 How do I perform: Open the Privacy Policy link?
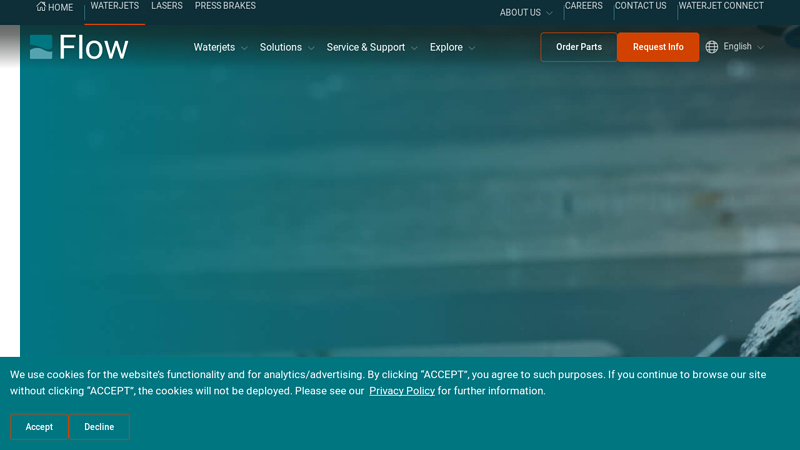(x=402, y=391)
